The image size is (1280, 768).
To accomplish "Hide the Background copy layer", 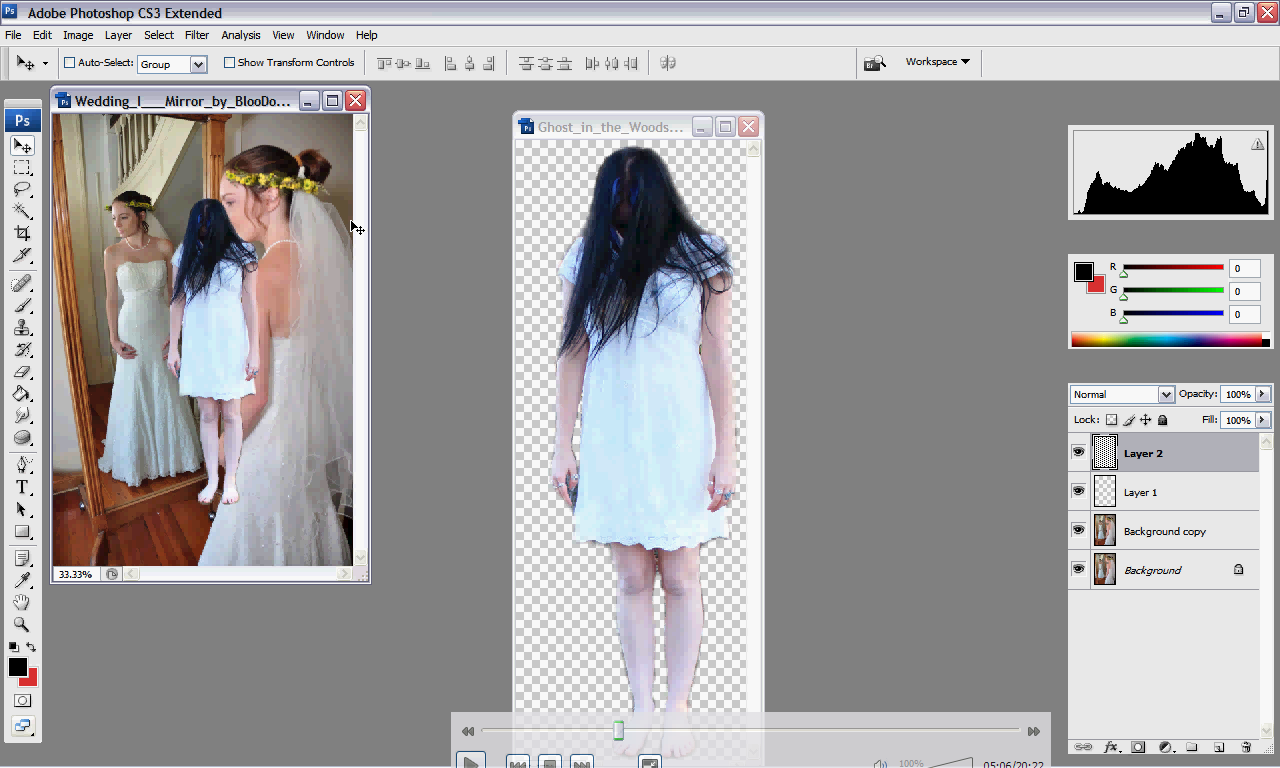I will click(x=1078, y=531).
